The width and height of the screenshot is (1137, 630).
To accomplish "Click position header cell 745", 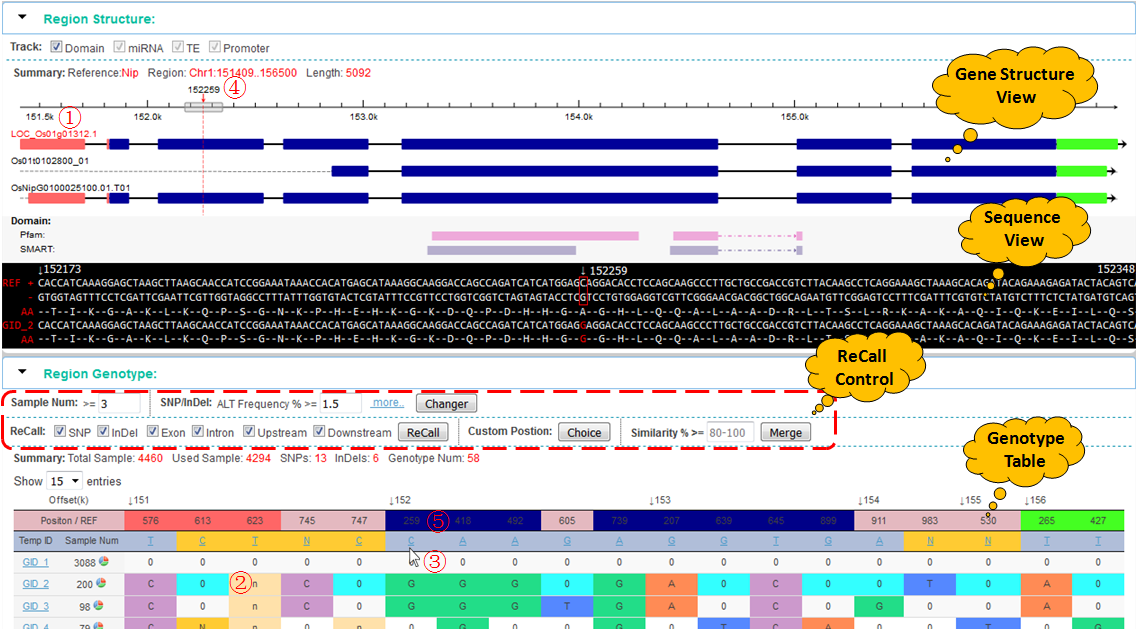I will click(307, 521).
